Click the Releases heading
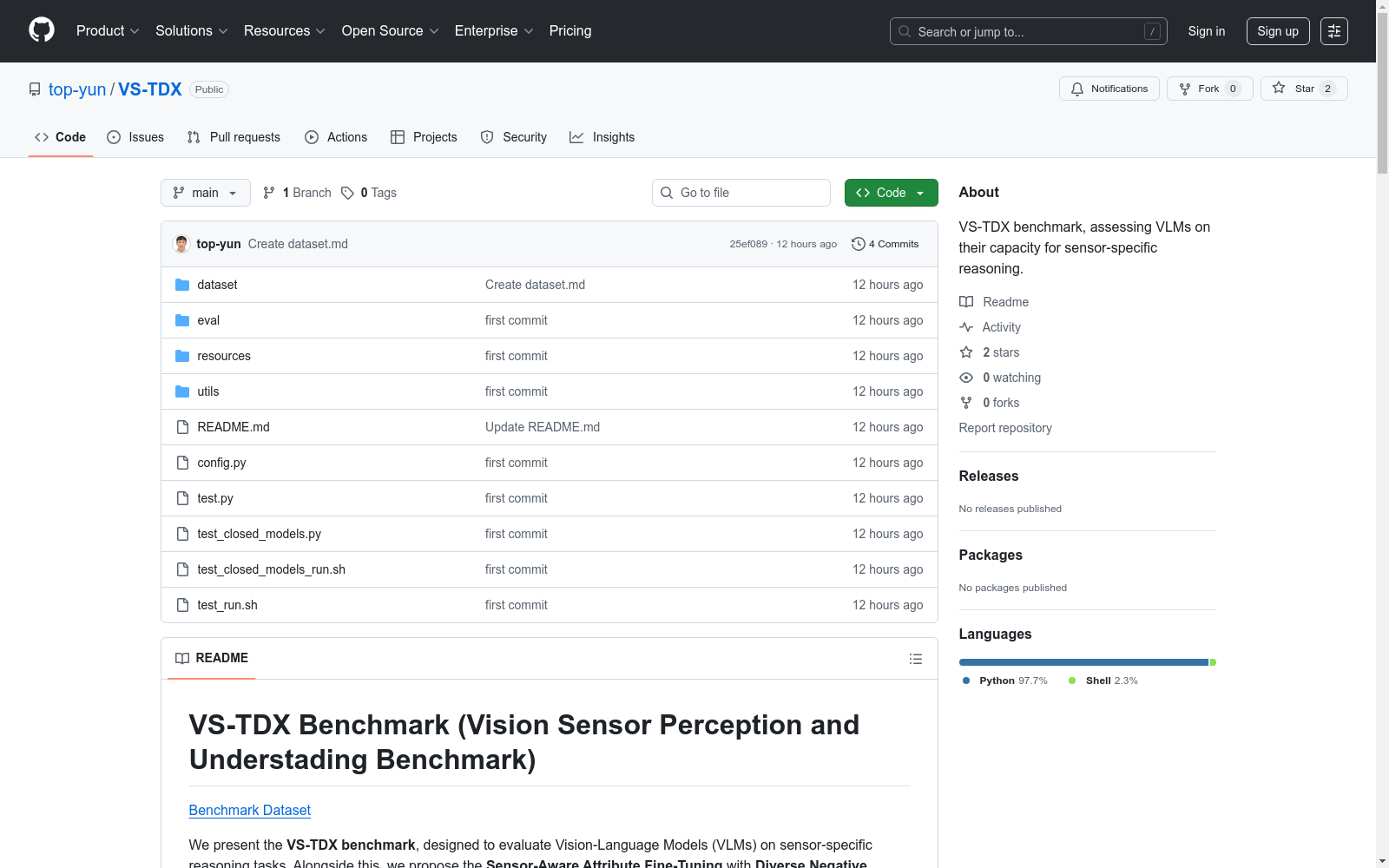The height and width of the screenshot is (868, 1389). point(989,476)
